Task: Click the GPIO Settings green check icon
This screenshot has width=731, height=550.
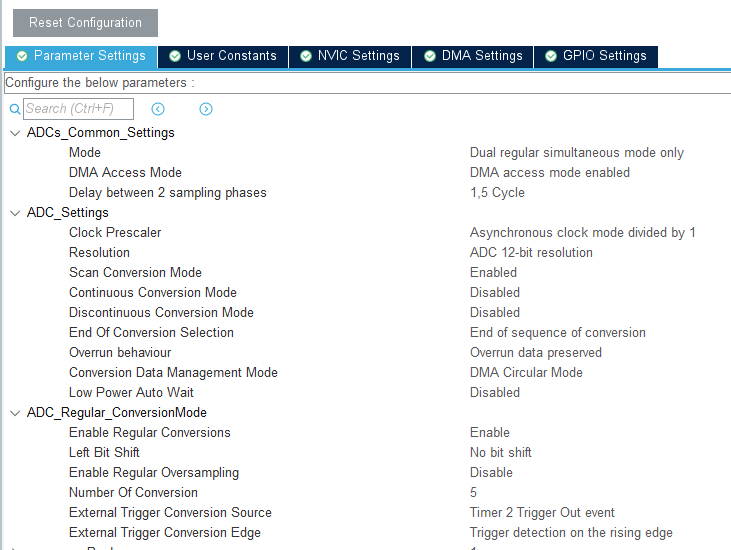Action: 551,56
